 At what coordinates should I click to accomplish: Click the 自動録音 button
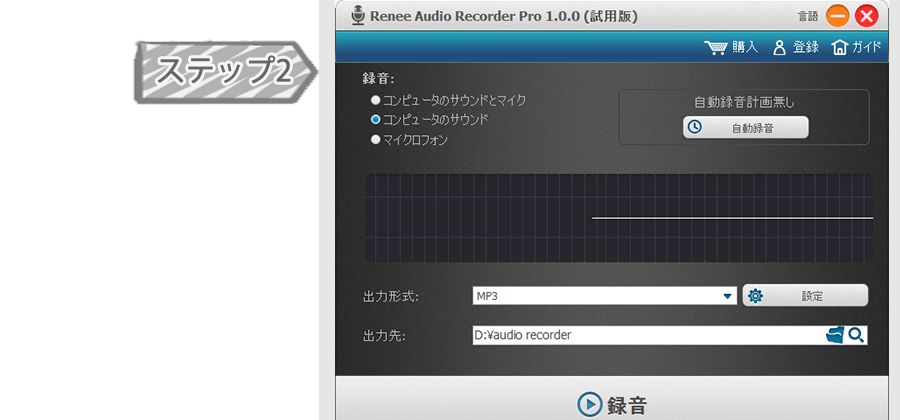click(x=746, y=127)
